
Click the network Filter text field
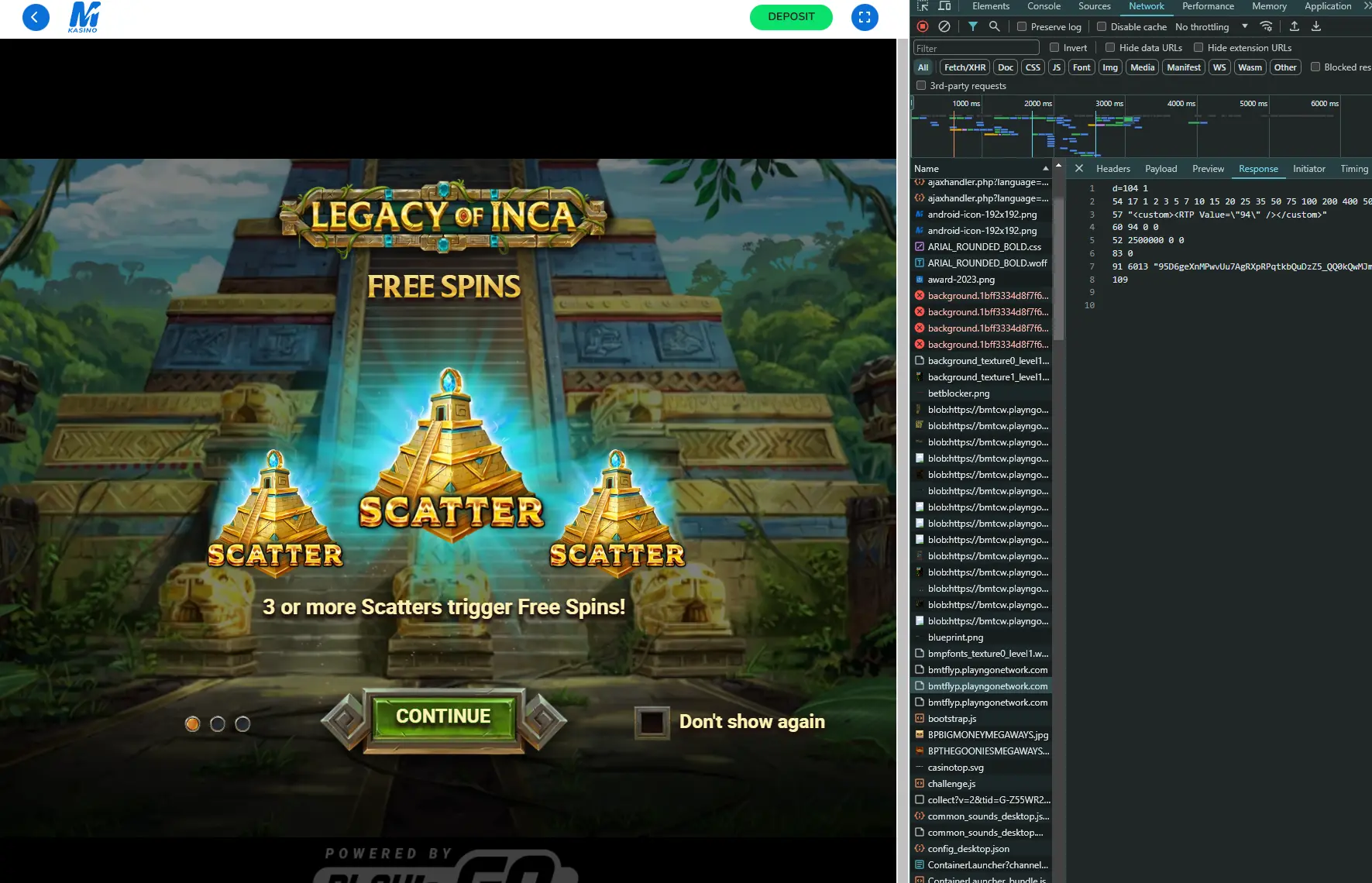tap(976, 48)
